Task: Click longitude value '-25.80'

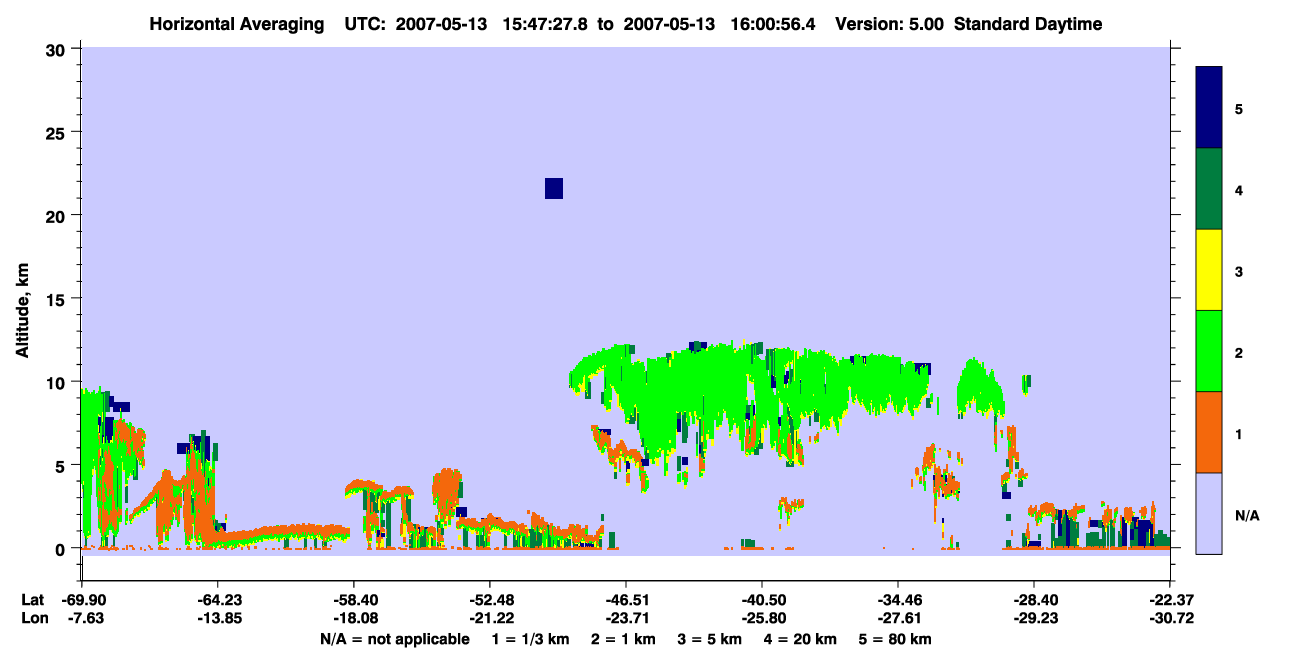Action: (762, 619)
